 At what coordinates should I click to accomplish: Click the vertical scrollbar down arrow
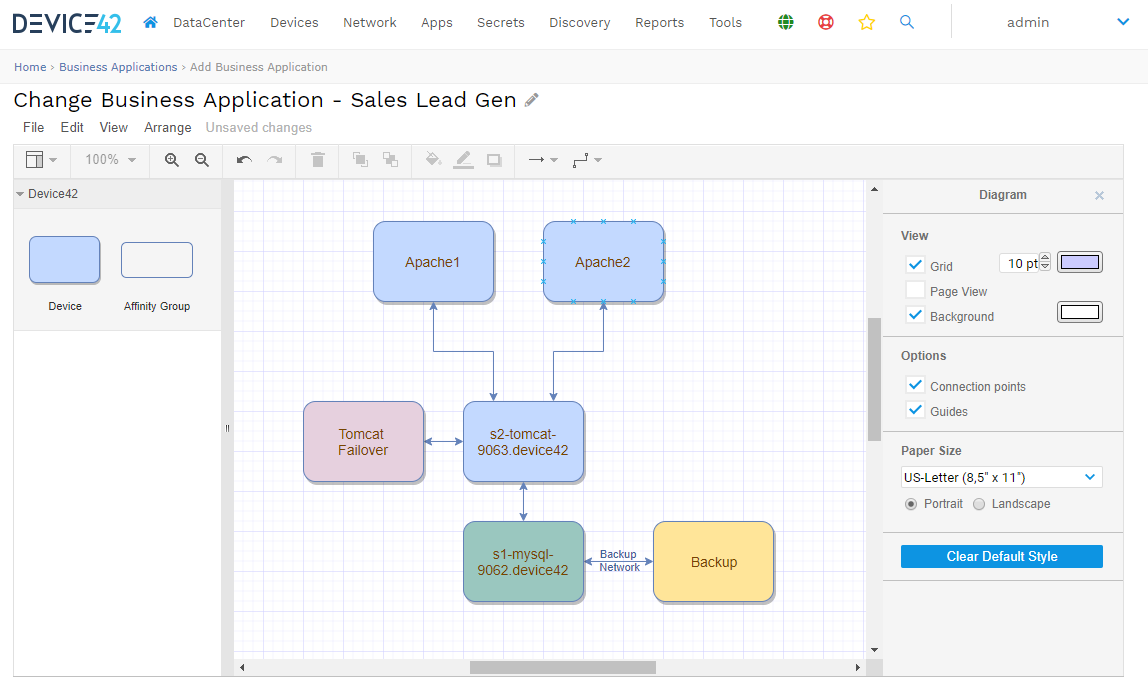tap(874, 650)
